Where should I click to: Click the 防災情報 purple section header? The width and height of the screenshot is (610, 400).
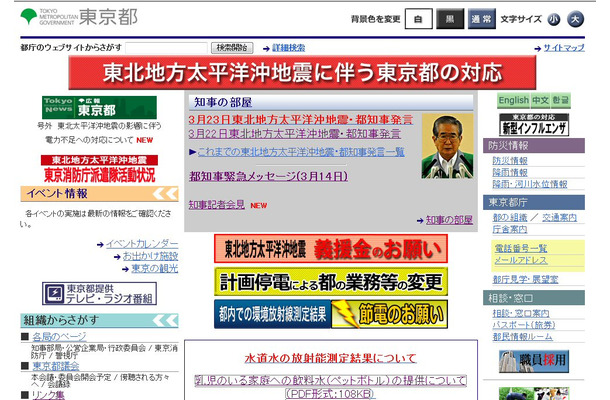pos(534,146)
